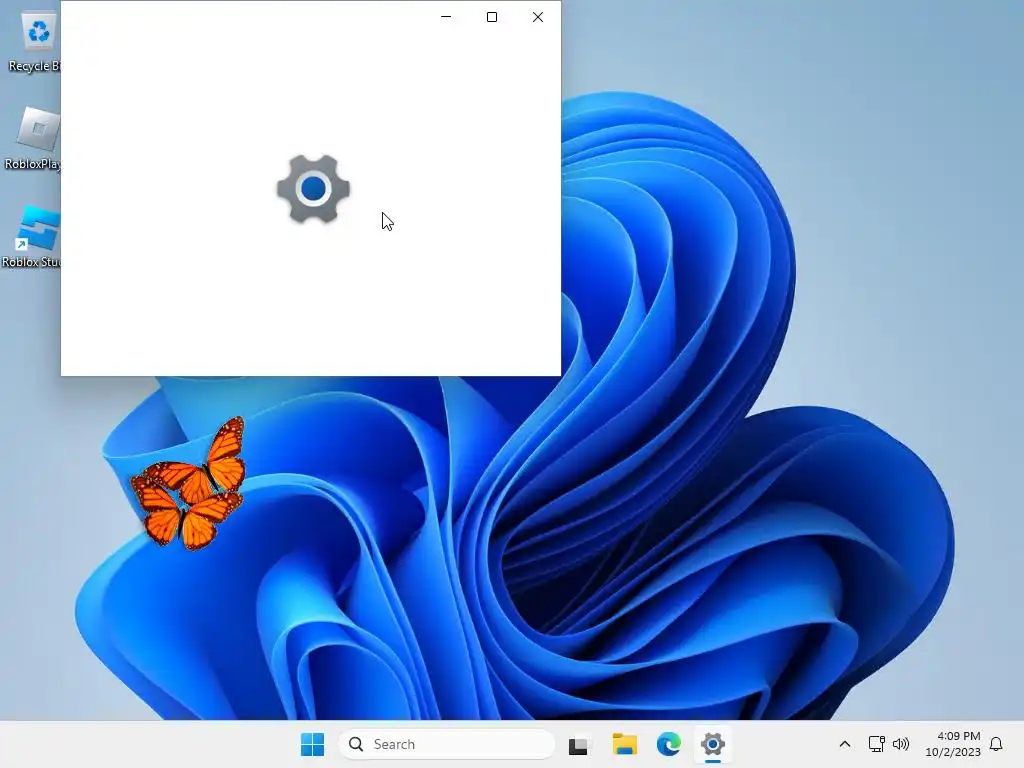Launch File Explorer from taskbar
The image size is (1024, 768).
(x=624, y=744)
